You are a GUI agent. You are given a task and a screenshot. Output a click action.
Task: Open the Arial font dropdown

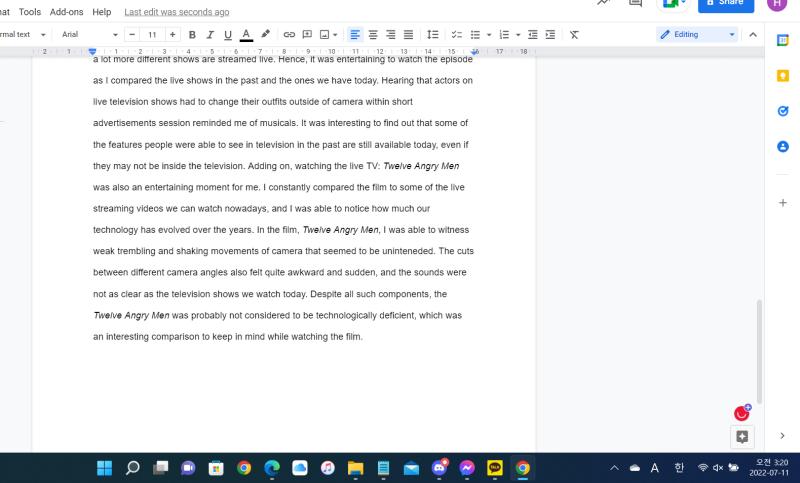tap(89, 35)
